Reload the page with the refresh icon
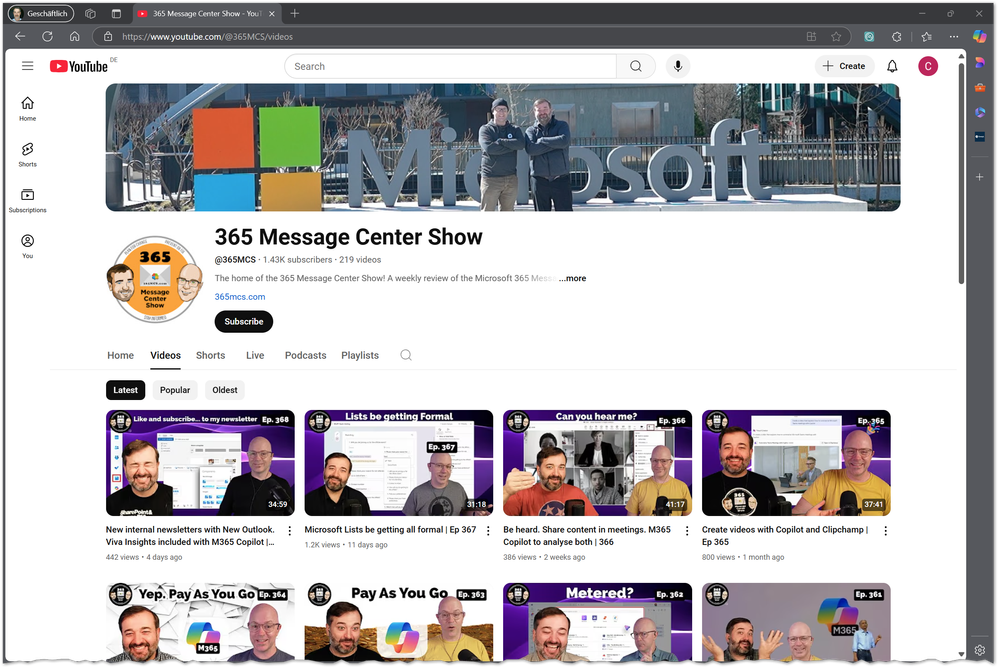Image resolution: width=998 pixels, height=668 pixels. click(x=47, y=36)
